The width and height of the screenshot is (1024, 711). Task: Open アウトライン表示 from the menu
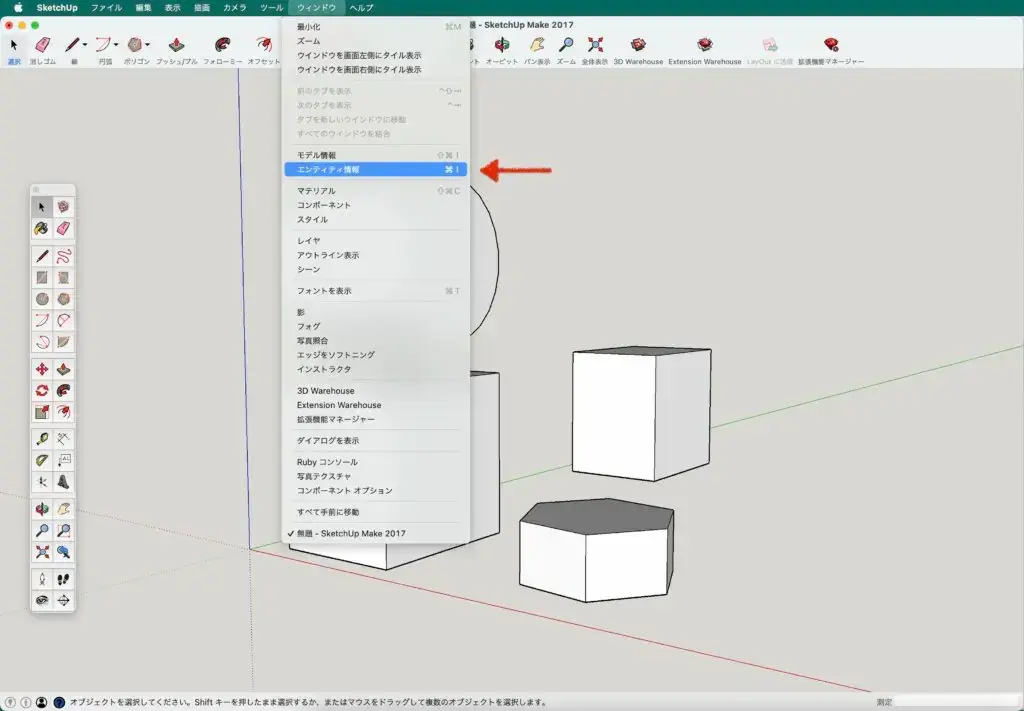[376, 255]
